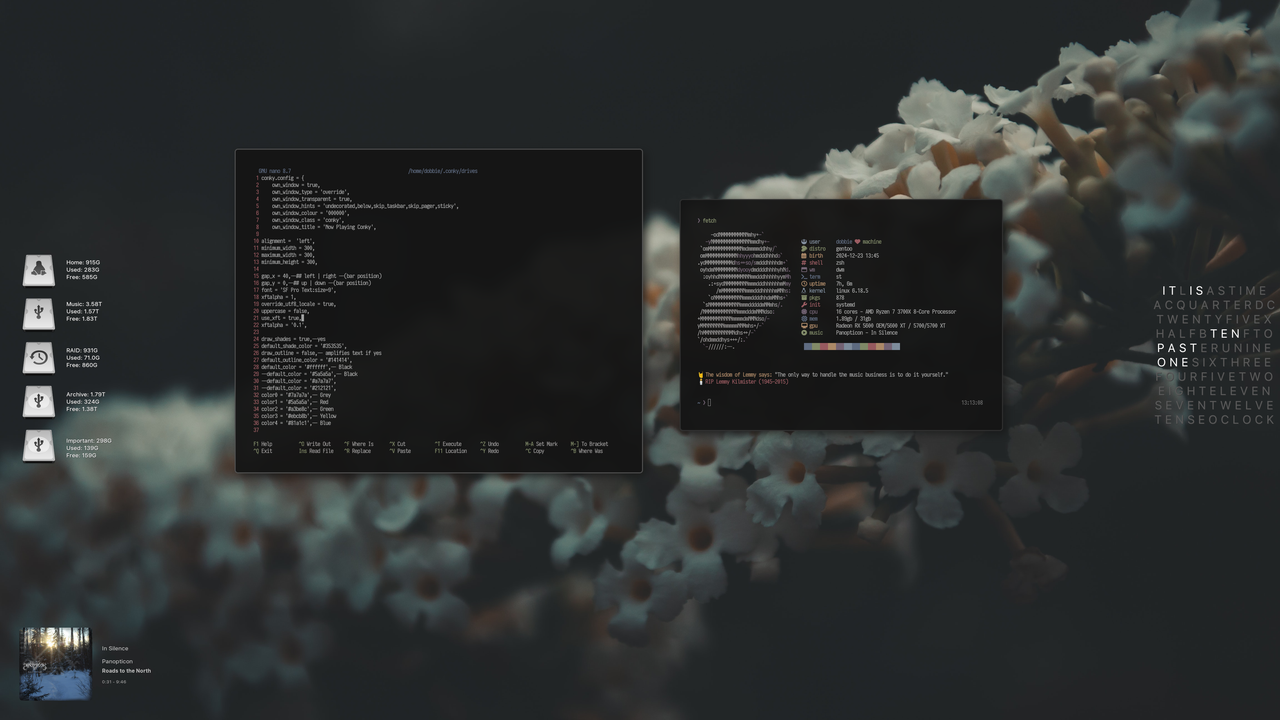Click the USB icon on the Music drive

(x=39, y=312)
